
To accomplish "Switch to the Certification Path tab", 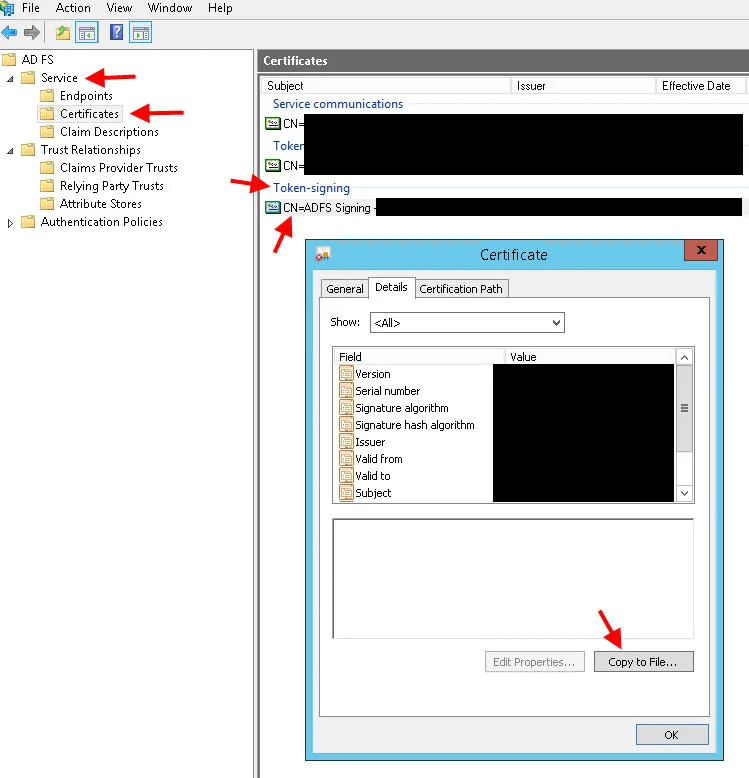I will pos(461,289).
